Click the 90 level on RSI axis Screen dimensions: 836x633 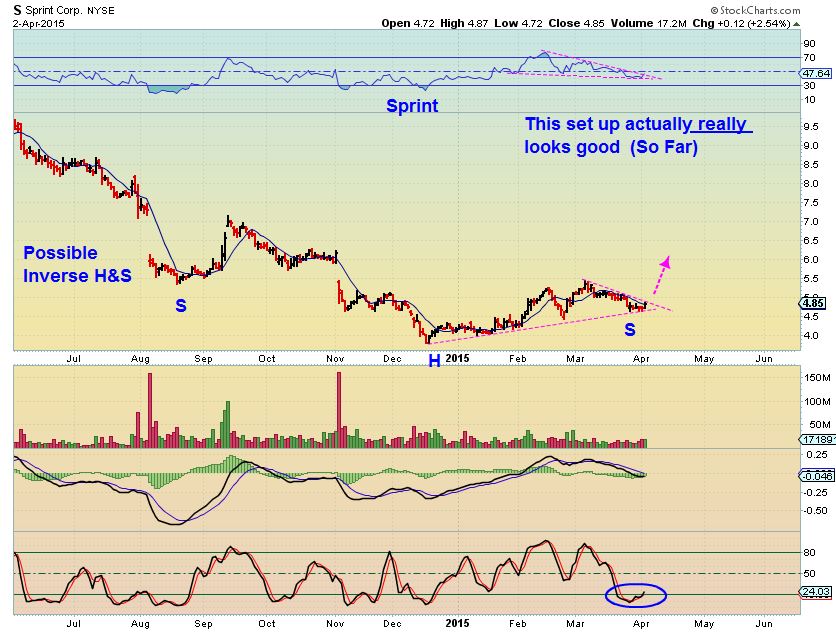click(x=809, y=44)
